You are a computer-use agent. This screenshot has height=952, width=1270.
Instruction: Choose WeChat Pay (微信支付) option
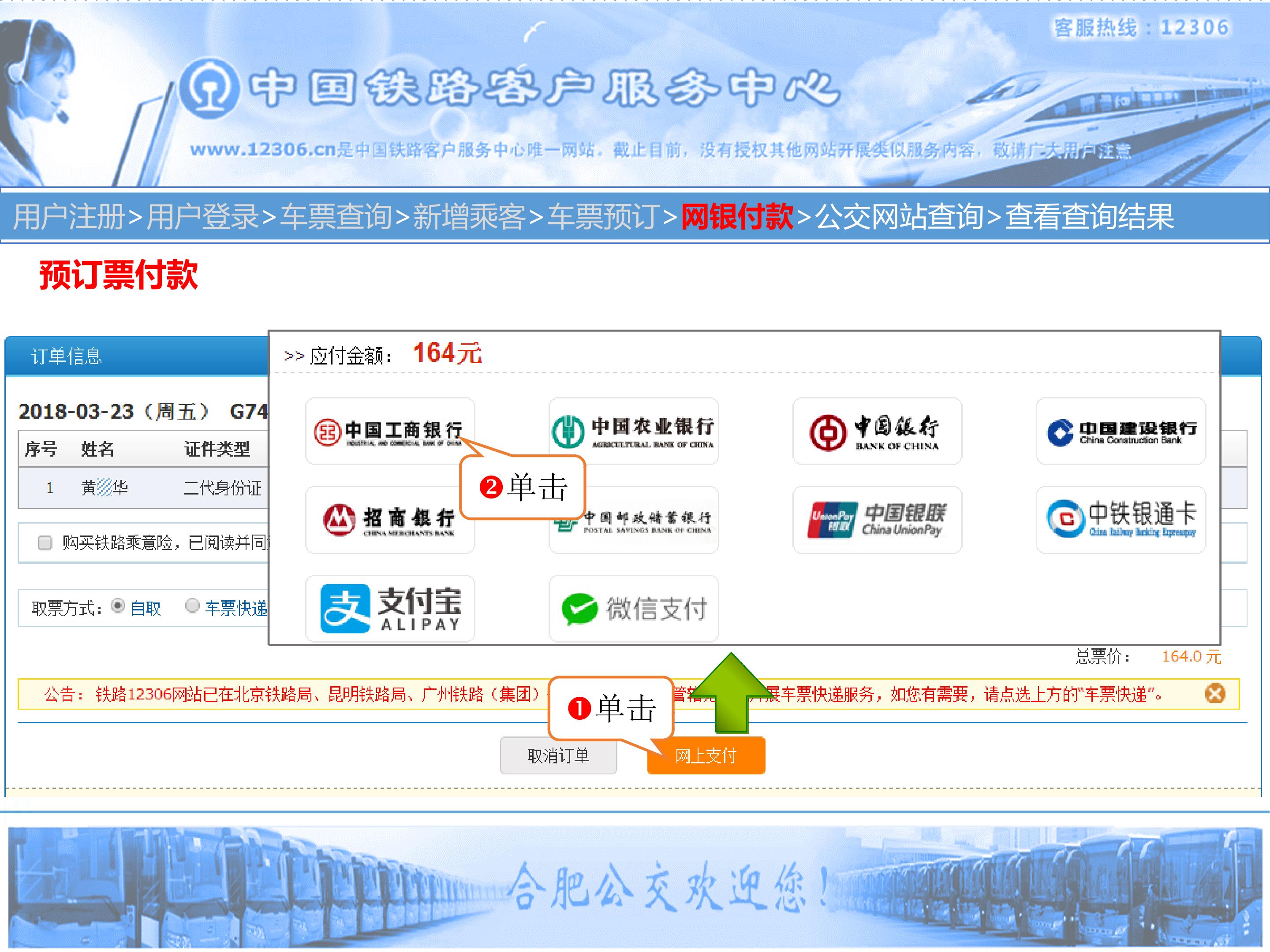pos(633,608)
